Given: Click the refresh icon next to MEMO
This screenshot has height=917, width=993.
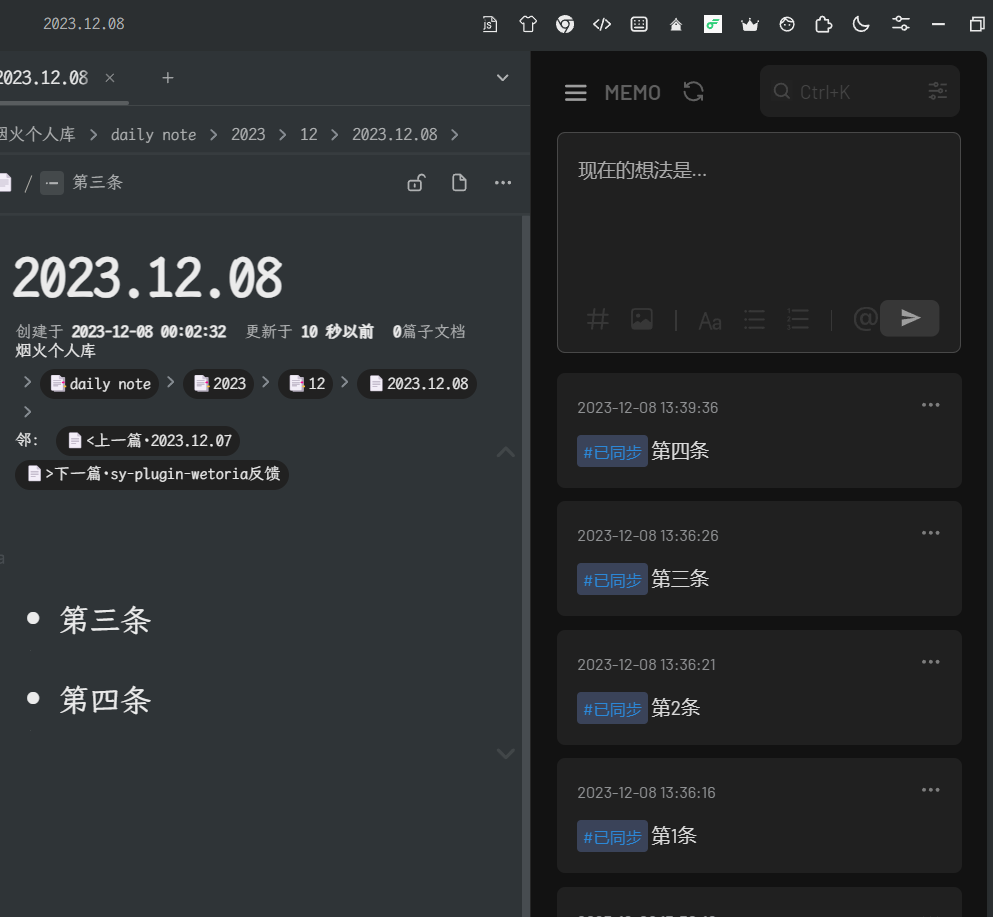Looking at the screenshot, I should click(x=693, y=92).
